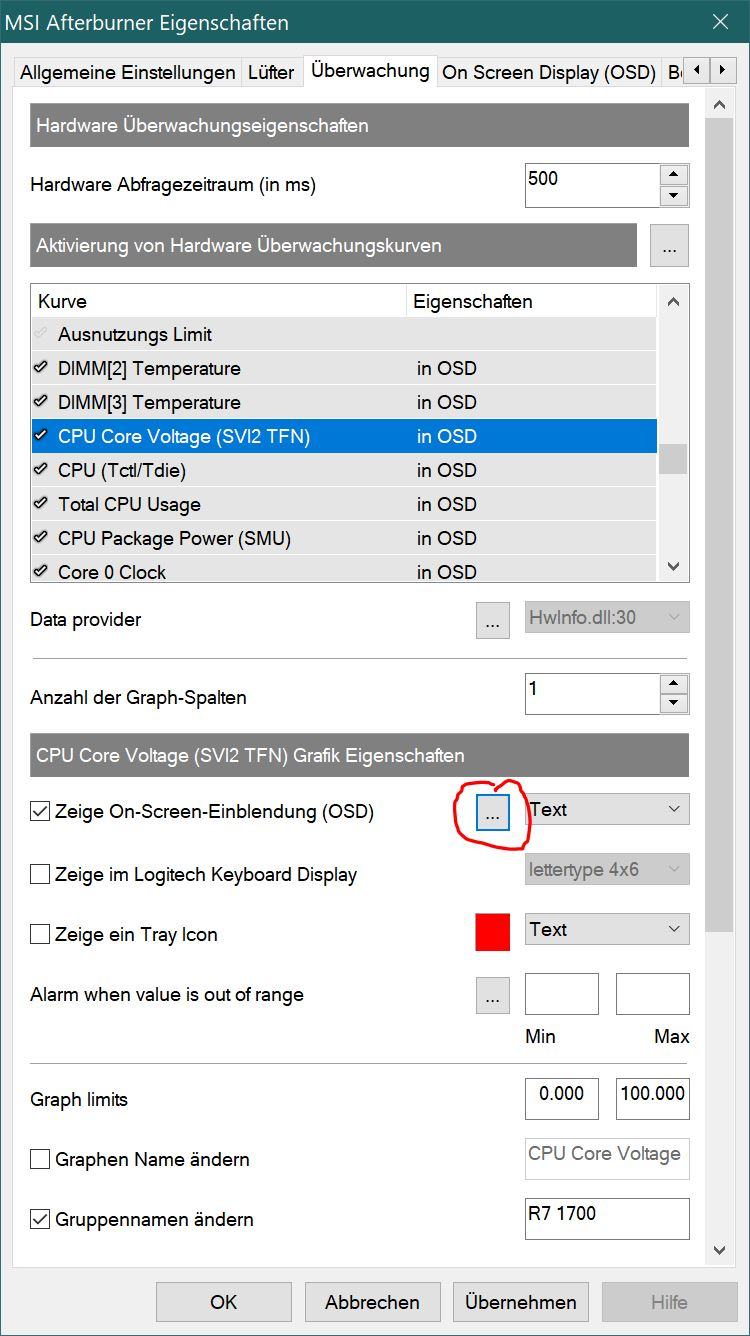
Task: Click Anzahl der Graph-Spalten input field
Action: [592, 694]
